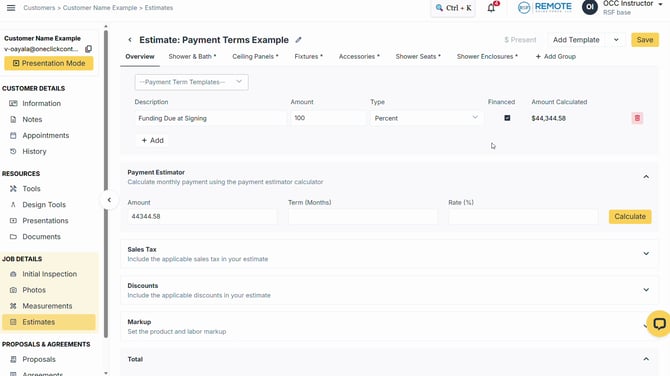The image size is (670, 376).
Task: Expand the Sales Tax section
Action: (646, 254)
